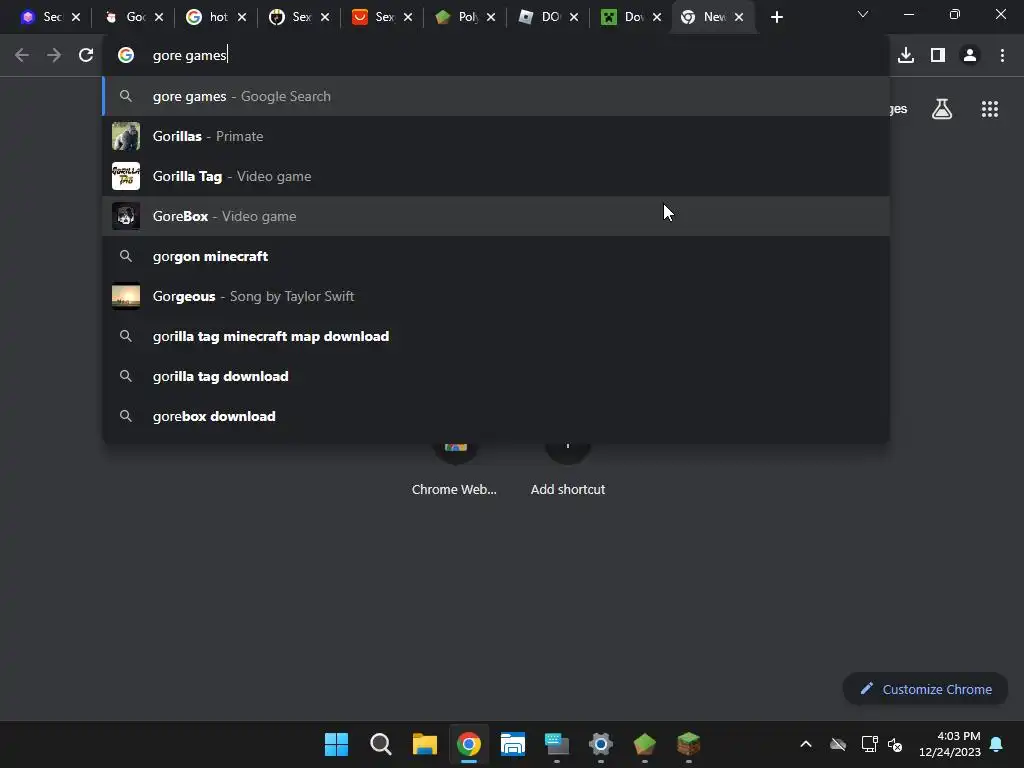The image size is (1024, 768).
Task: Click the Customize Chrome button
Action: pos(925,689)
